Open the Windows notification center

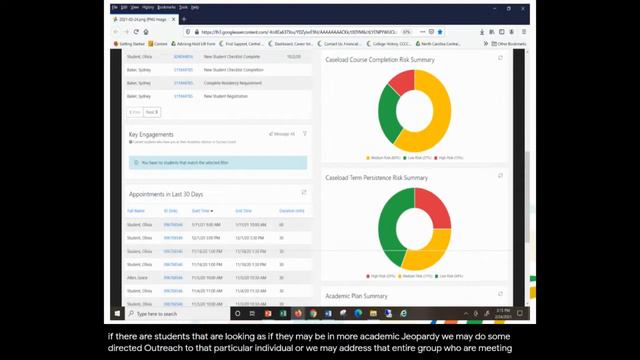tap(520, 313)
